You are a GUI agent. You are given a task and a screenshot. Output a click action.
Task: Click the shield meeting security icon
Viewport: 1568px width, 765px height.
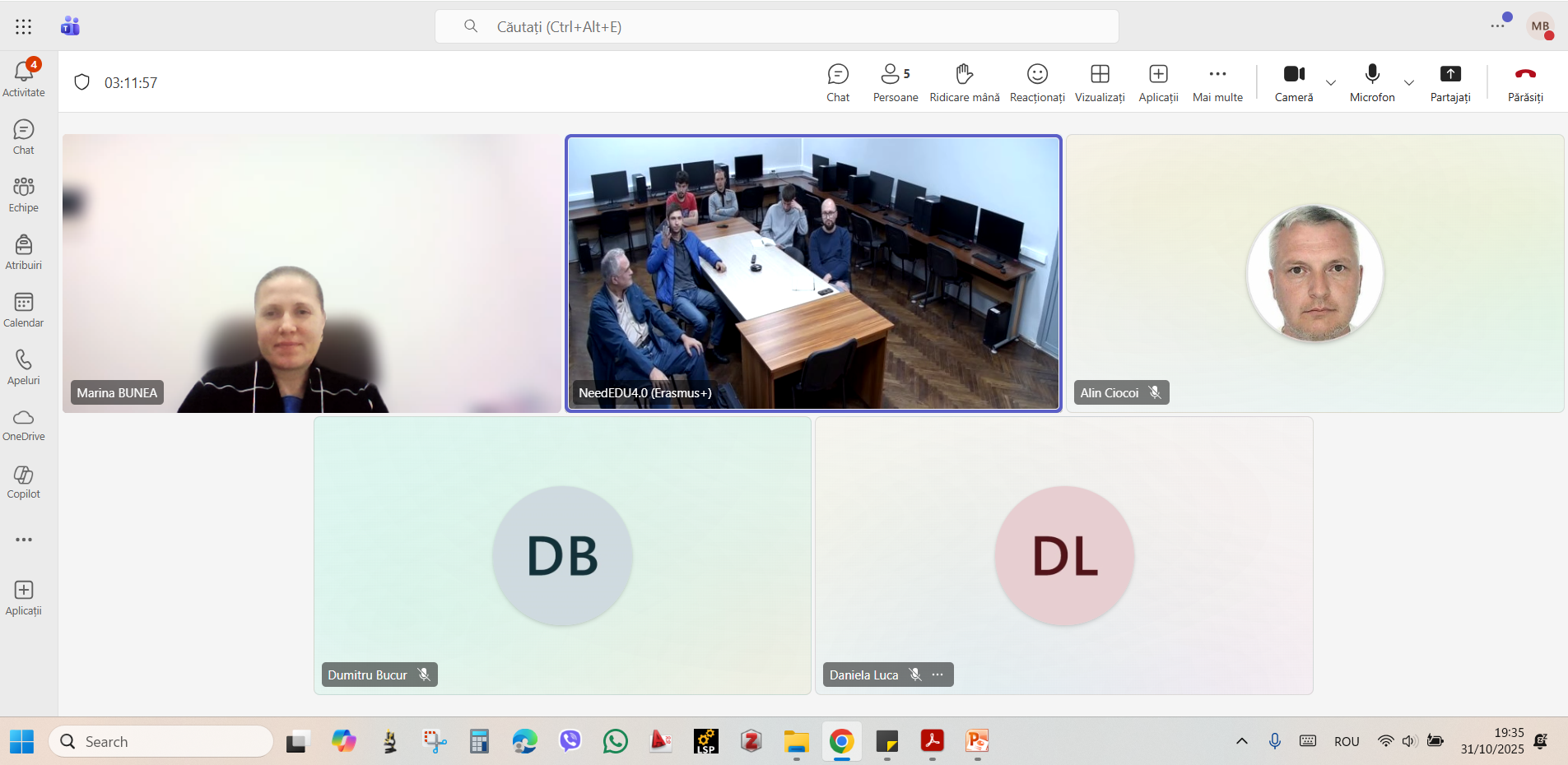(81, 82)
